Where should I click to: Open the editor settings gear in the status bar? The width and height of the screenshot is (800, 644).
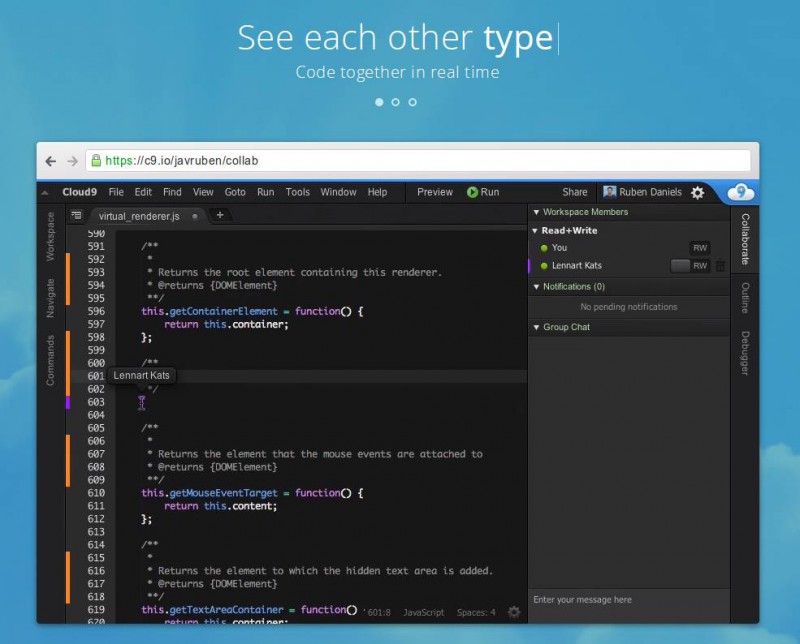(514, 612)
